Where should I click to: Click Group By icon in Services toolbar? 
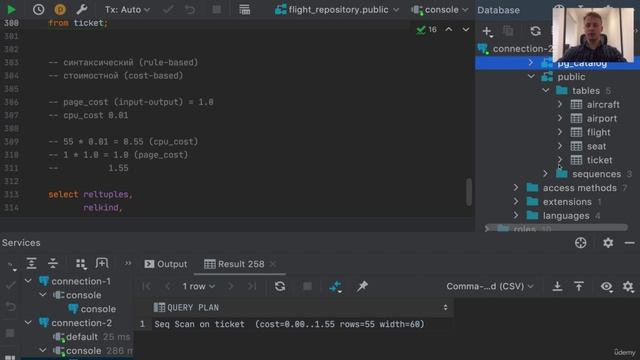(x=81, y=264)
